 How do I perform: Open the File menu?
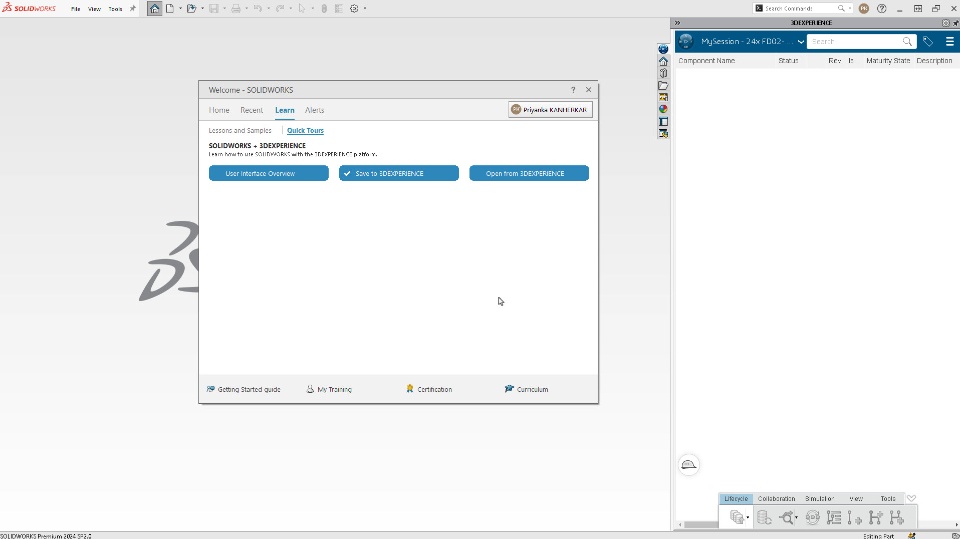75,9
